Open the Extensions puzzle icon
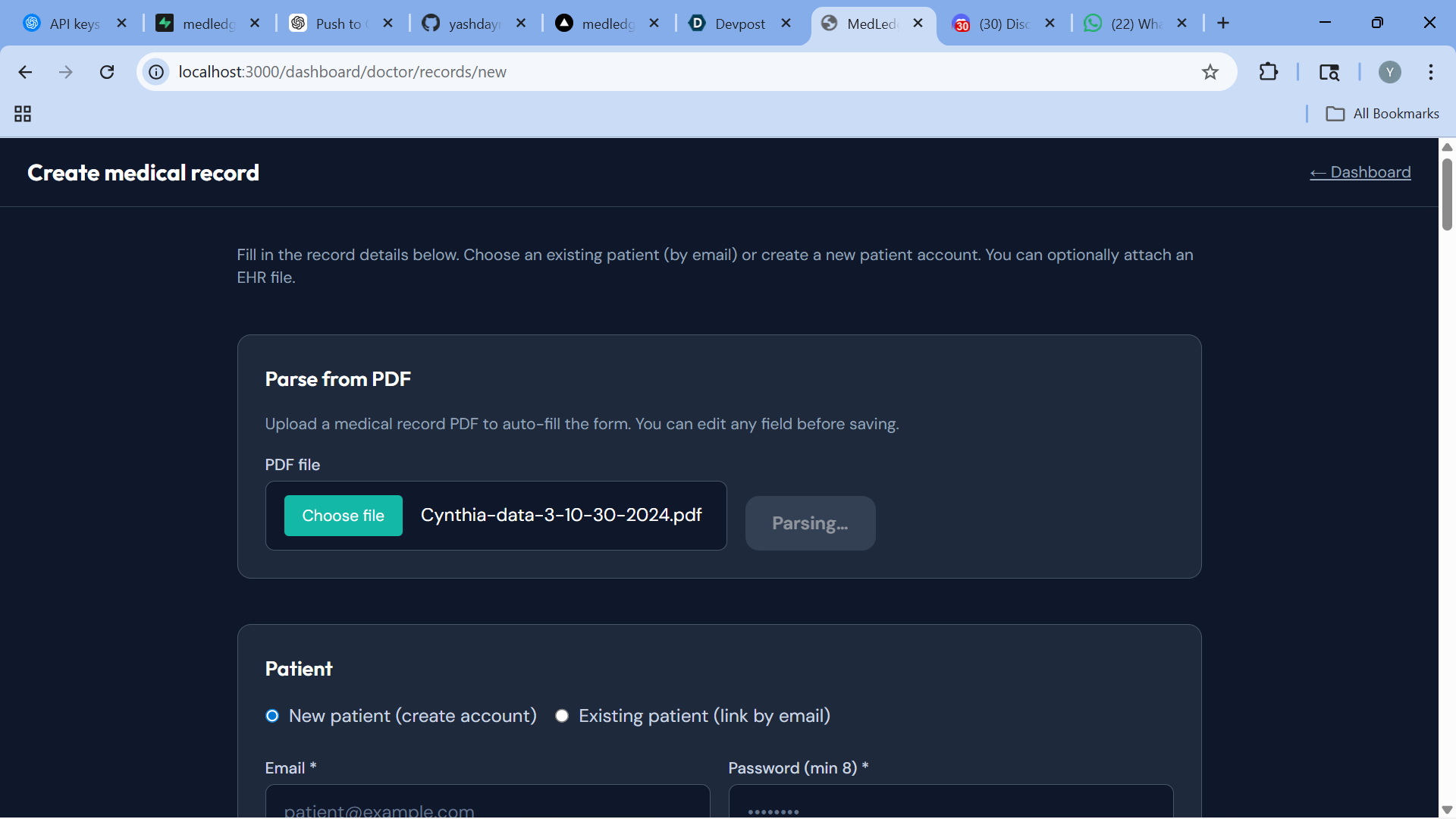The height and width of the screenshot is (819, 1456). [1268, 72]
